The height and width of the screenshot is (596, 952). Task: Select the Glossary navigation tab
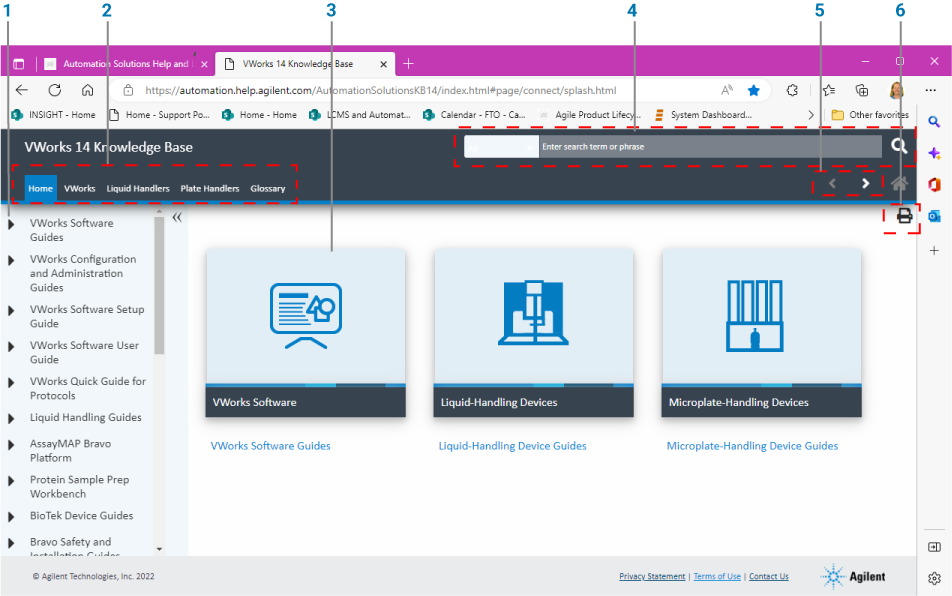(268, 188)
